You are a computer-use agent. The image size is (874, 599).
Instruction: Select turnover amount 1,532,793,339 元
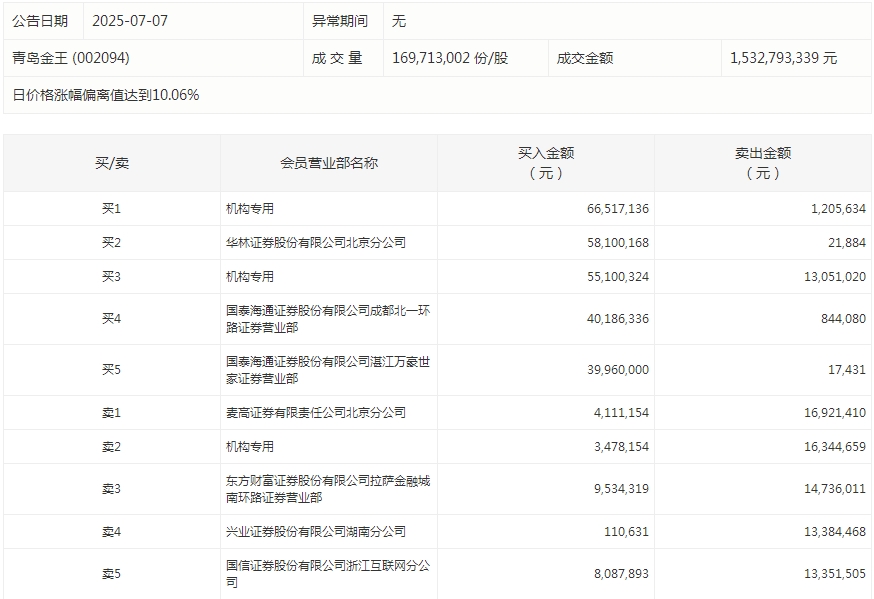tap(783, 58)
